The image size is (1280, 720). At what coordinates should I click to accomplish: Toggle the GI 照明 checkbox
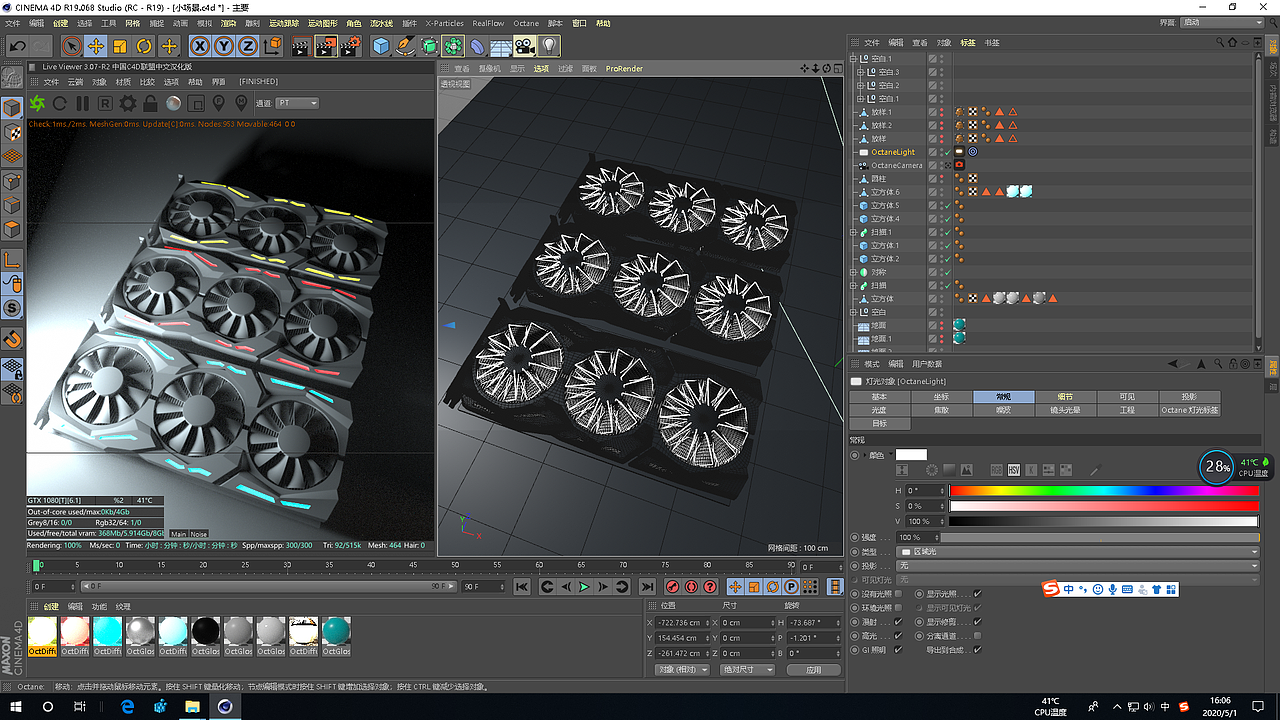point(898,650)
